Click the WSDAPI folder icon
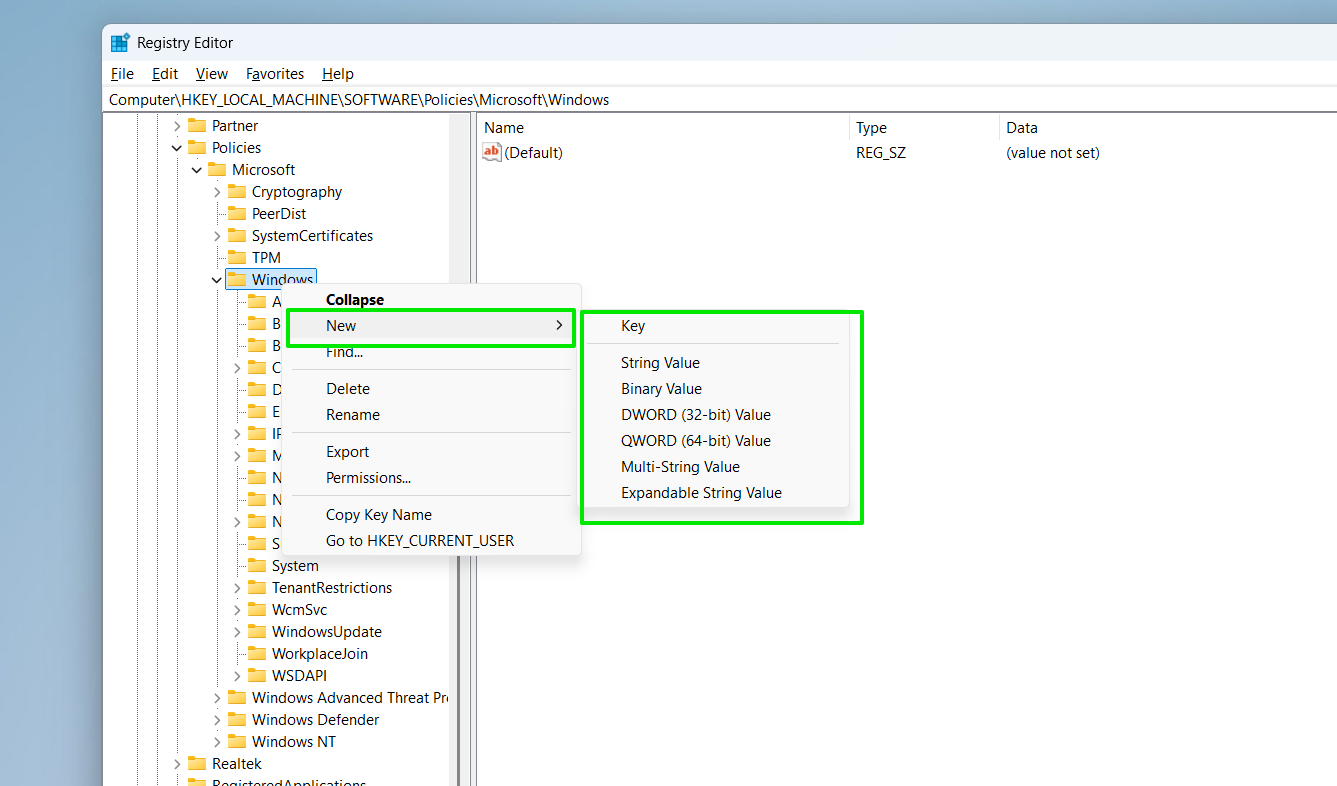This screenshot has height=786, width=1337. coord(257,676)
